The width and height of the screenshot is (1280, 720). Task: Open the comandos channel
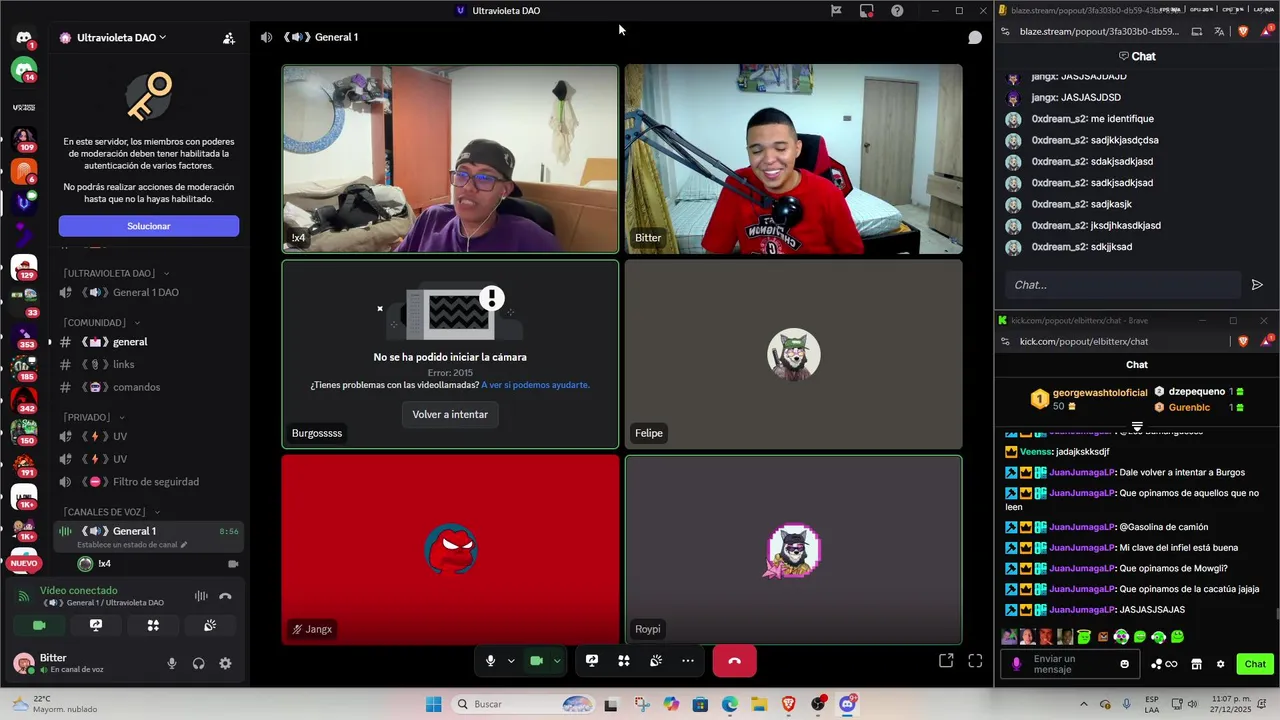tap(148, 387)
